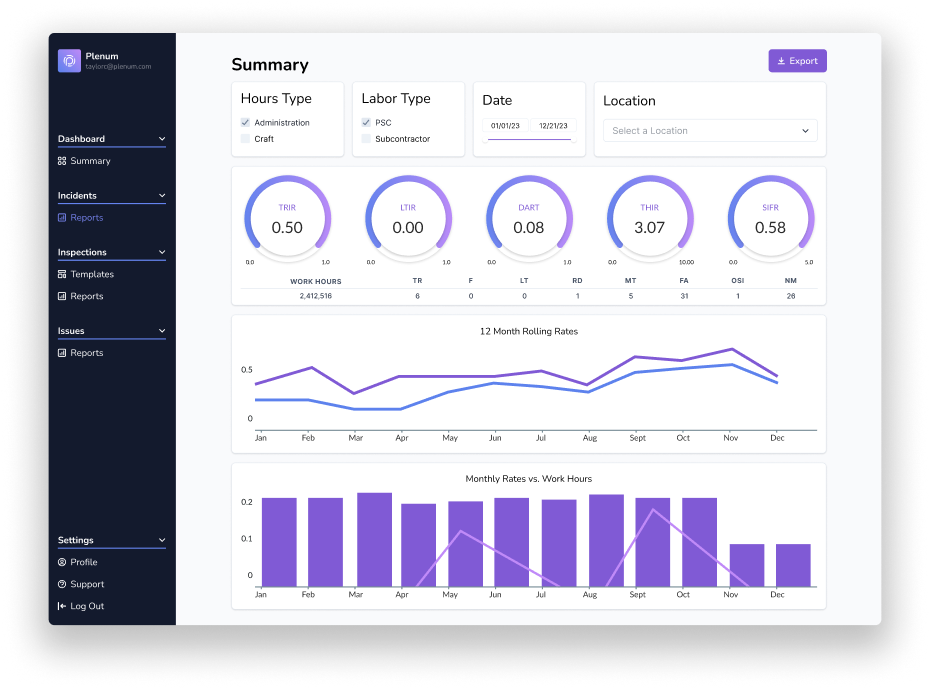Click the Support help icon

(62, 584)
